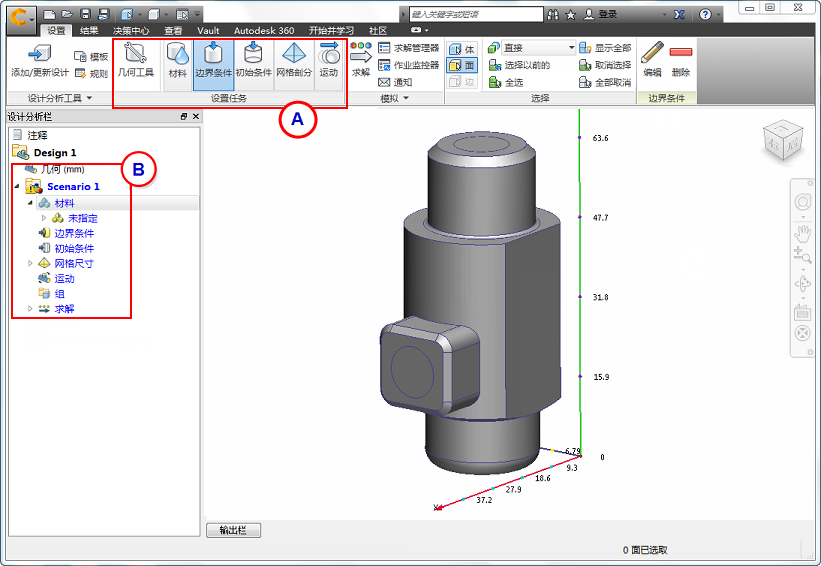Switch to the 决策中心 ribbon tab
821x566 pixels.
[x=131, y=31]
